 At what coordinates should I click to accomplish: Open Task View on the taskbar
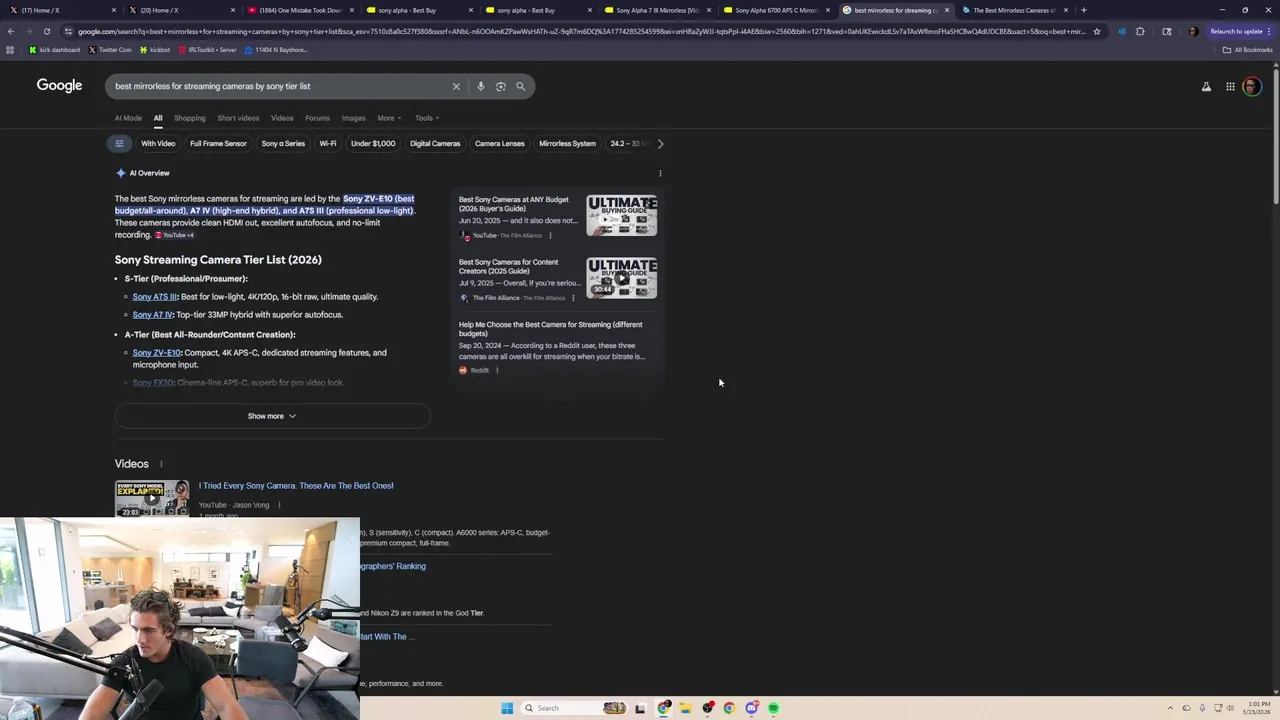640,708
